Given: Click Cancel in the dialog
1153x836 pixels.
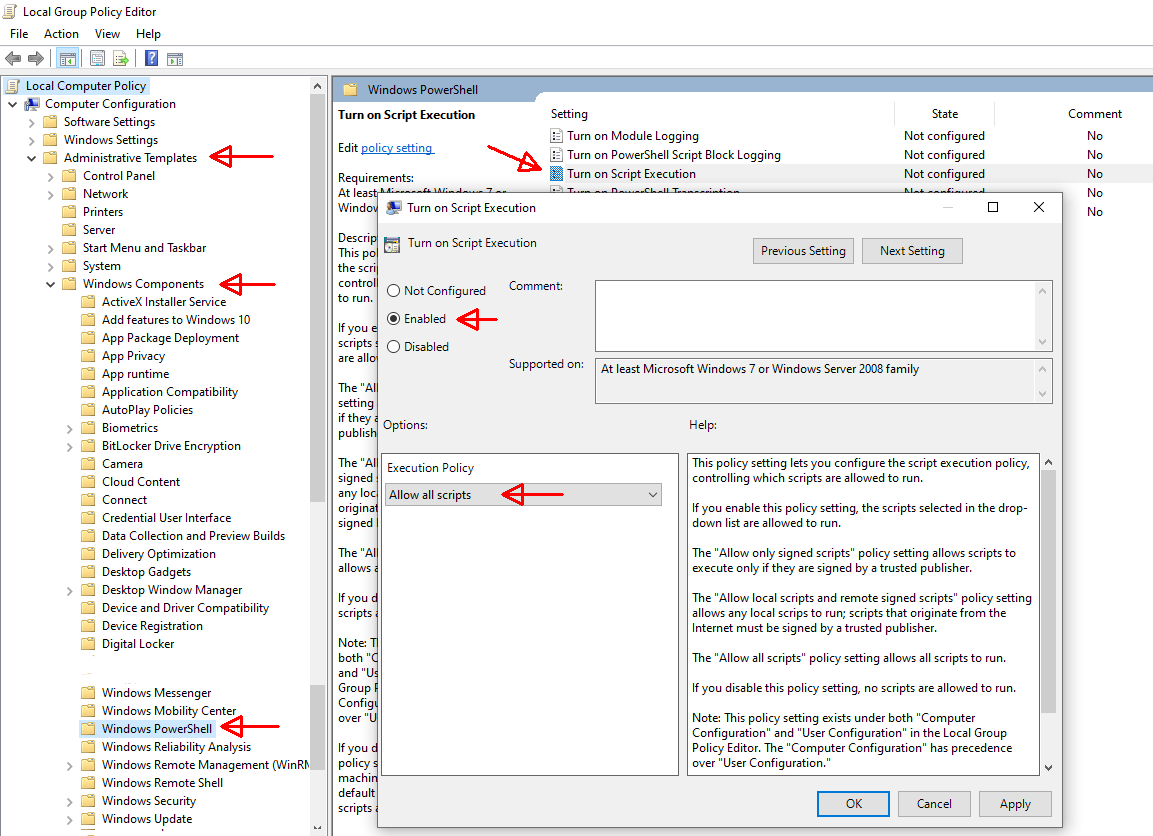Looking at the screenshot, I should click(934, 804).
